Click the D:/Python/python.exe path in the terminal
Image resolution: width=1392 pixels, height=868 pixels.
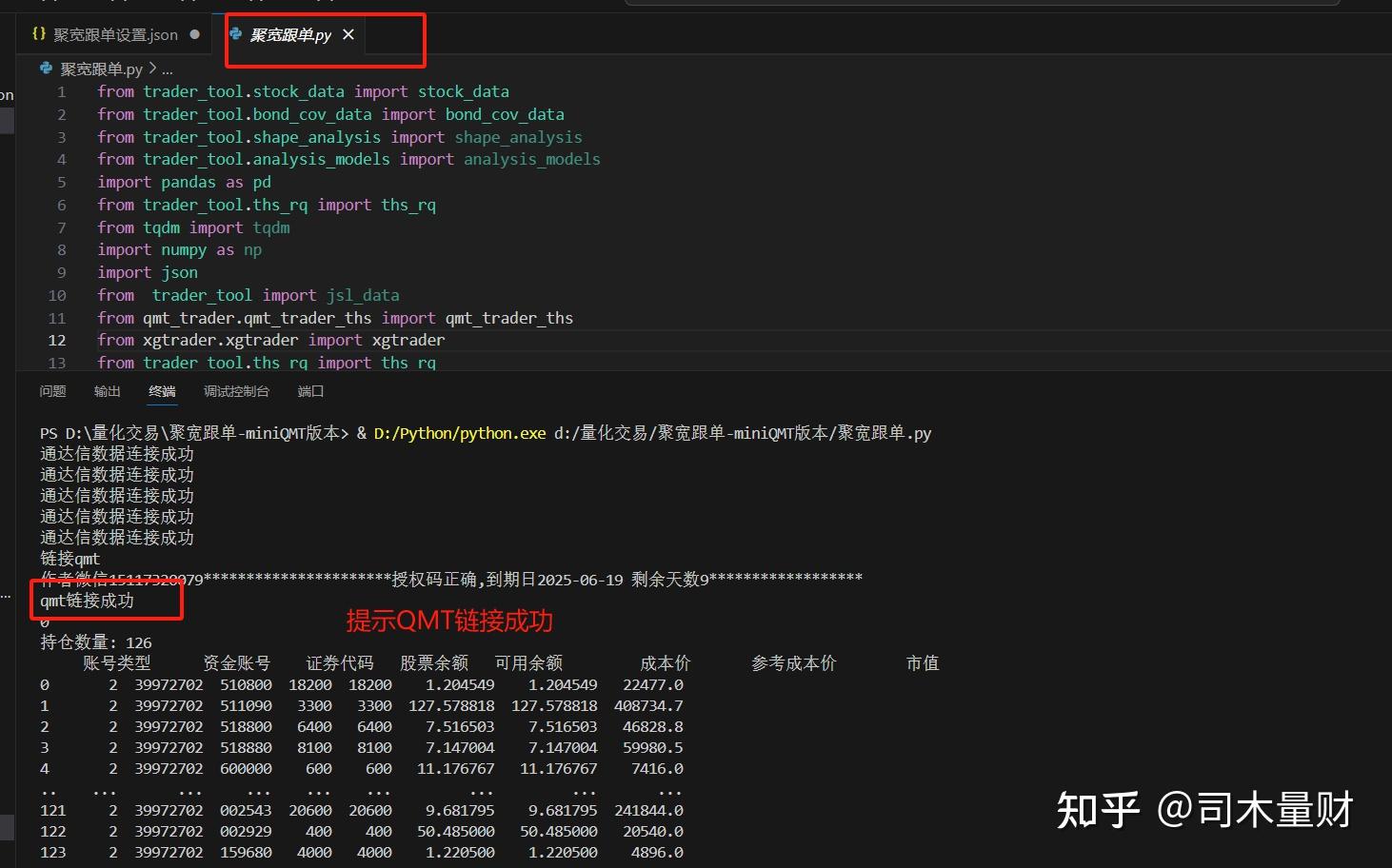(459, 433)
